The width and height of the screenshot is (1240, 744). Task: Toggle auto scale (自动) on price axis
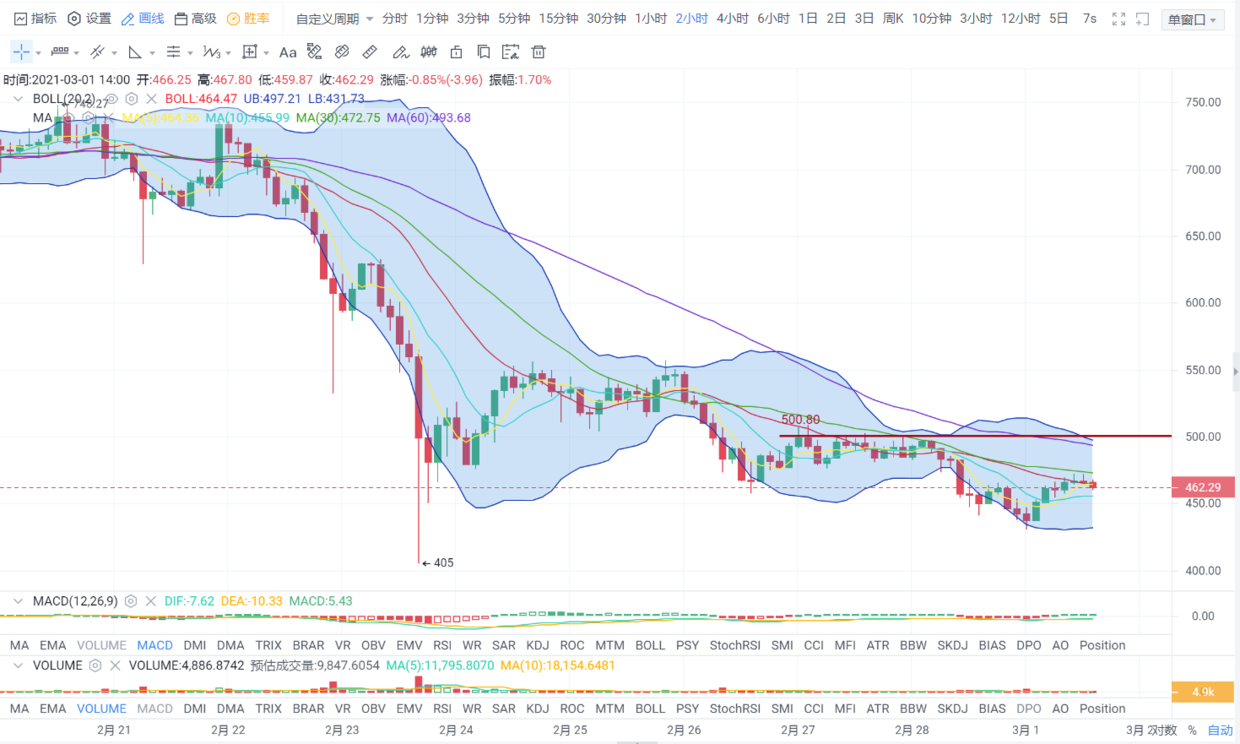tap(1220, 730)
